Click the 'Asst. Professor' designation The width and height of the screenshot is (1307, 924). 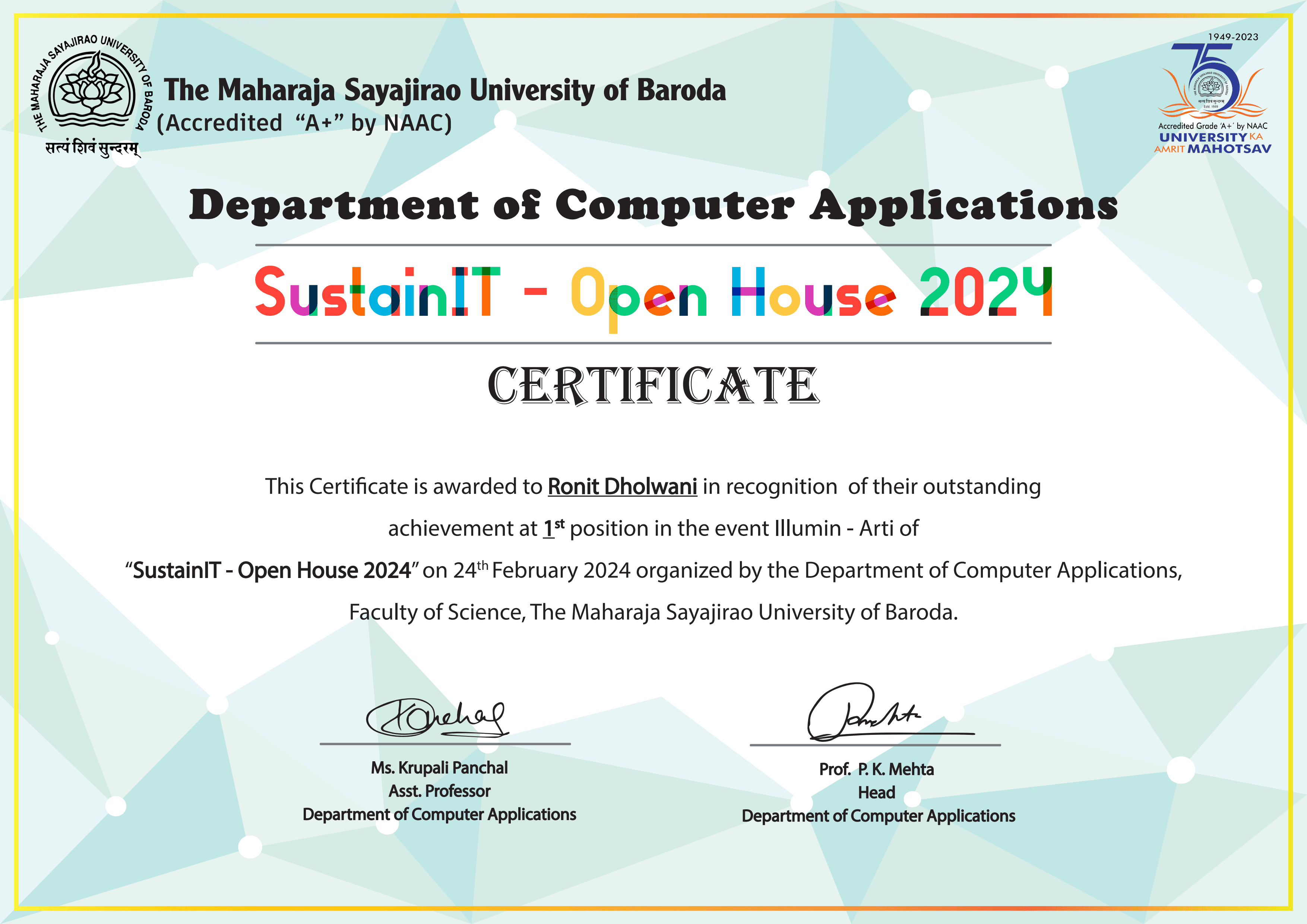pyautogui.click(x=439, y=791)
